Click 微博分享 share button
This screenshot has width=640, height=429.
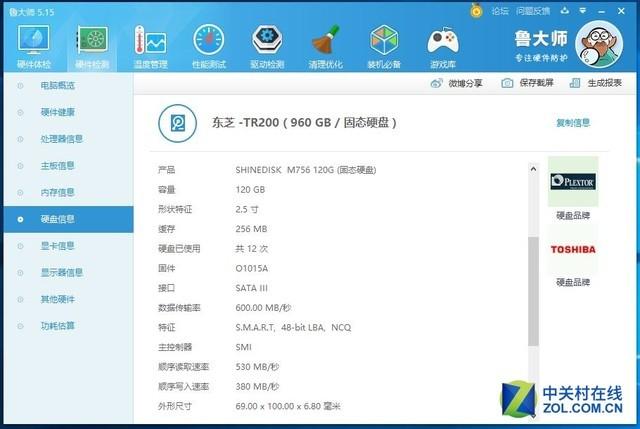[456, 83]
